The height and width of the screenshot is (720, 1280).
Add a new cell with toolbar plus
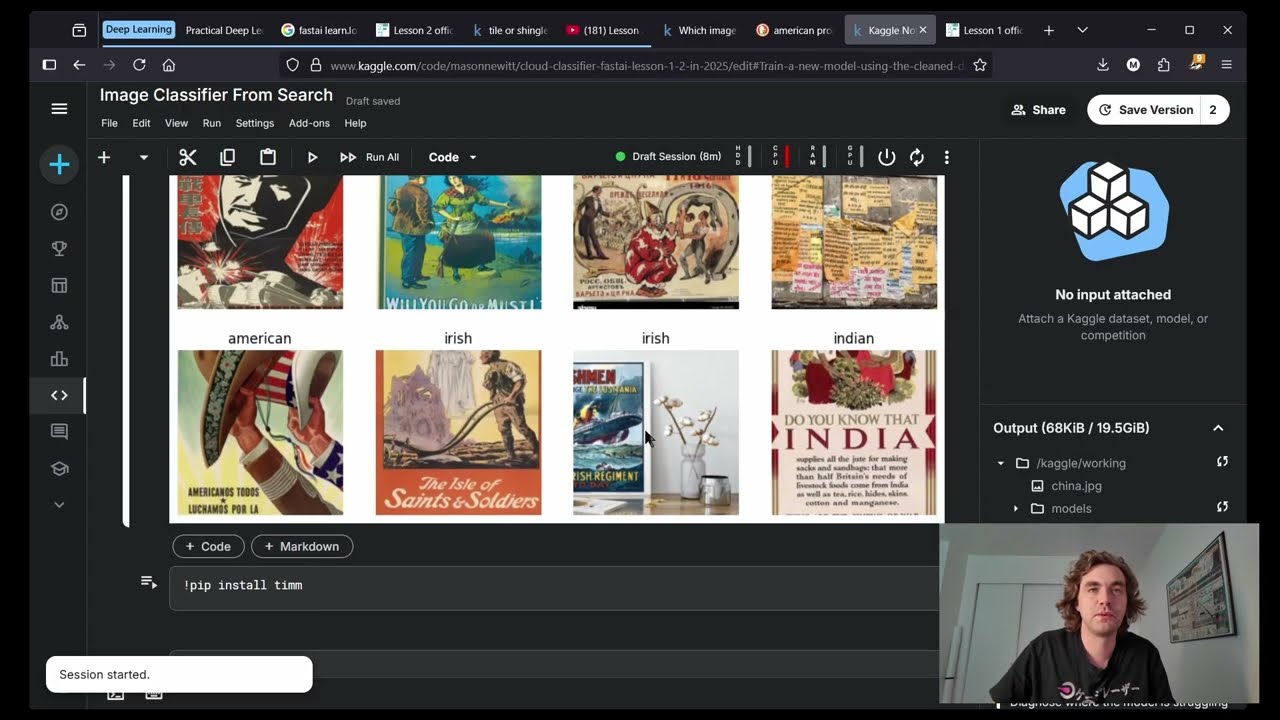point(104,157)
